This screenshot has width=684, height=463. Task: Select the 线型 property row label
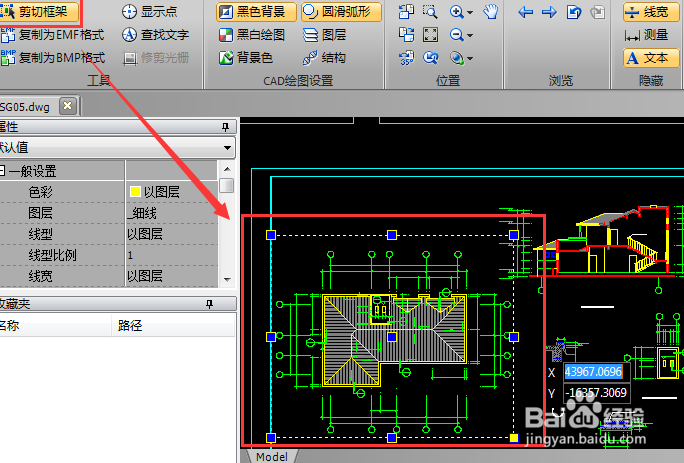[40, 234]
